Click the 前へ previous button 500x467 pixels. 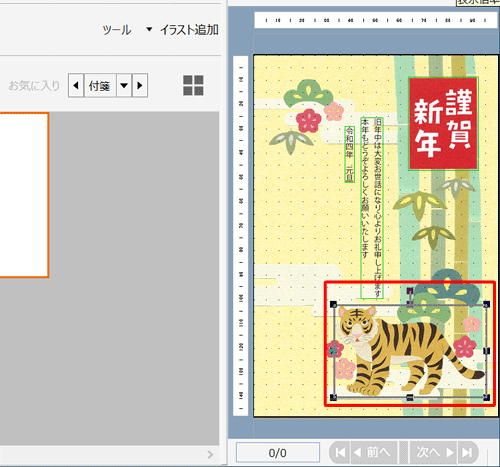pos(374,452)
